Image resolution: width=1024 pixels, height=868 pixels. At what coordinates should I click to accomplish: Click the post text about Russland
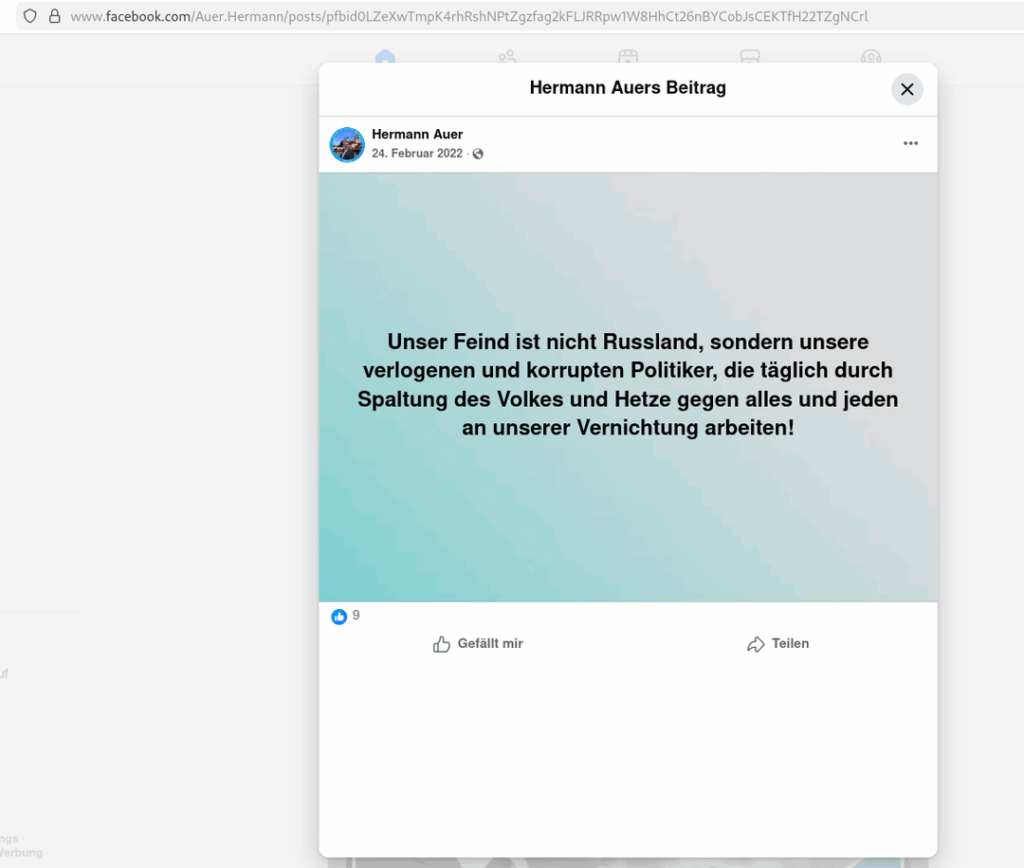pyautogui.click(x=627, y=384)
